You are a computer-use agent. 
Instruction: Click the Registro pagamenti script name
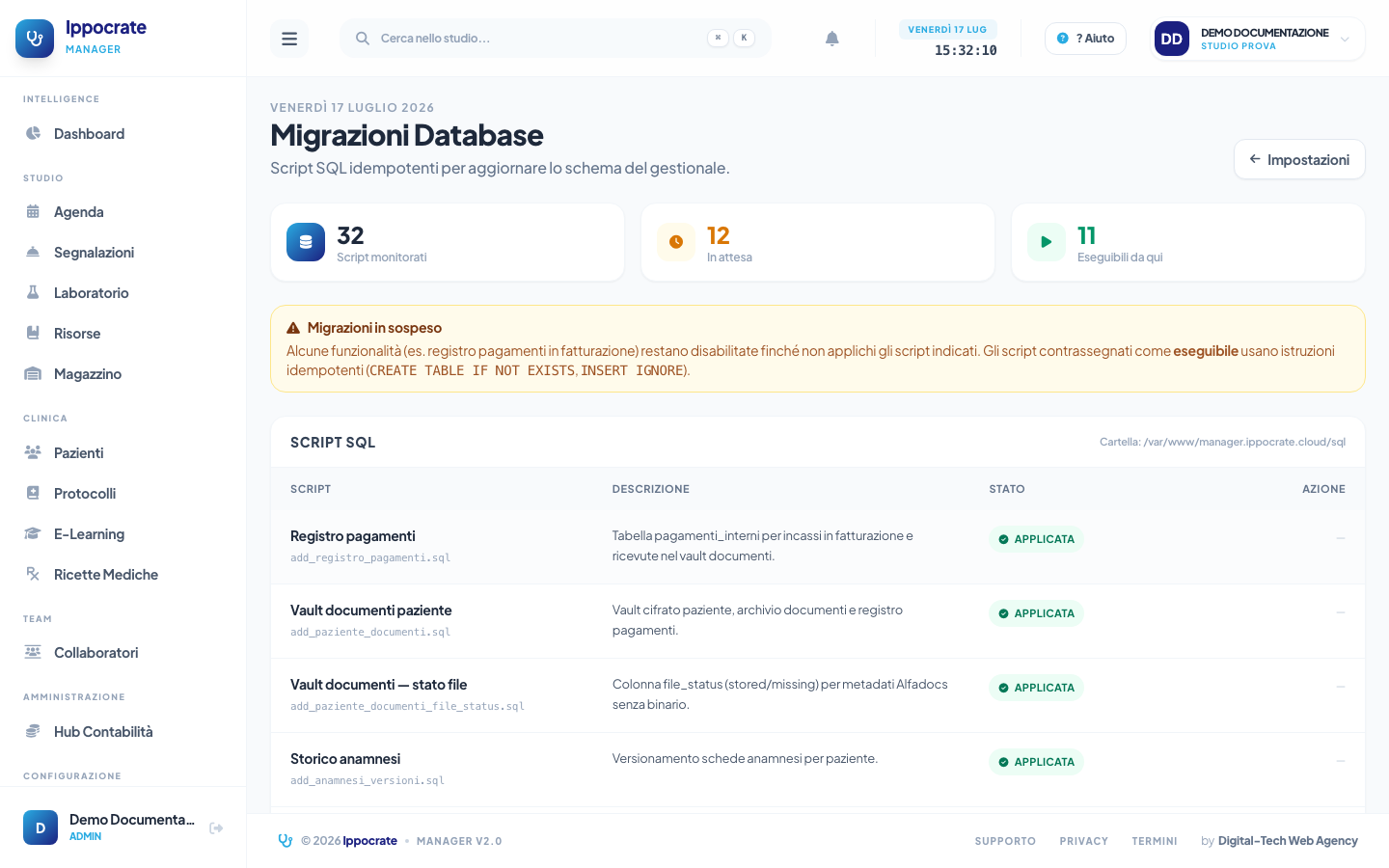pos(352,536)
